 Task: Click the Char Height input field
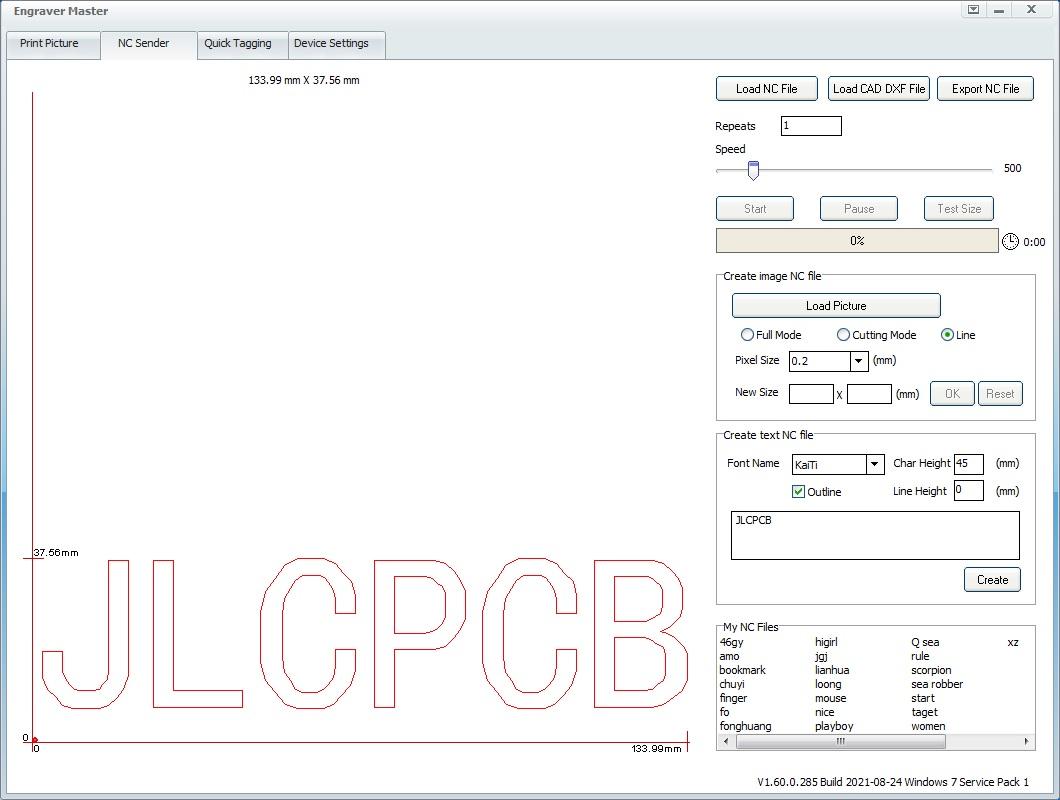(x=968, y=464)
